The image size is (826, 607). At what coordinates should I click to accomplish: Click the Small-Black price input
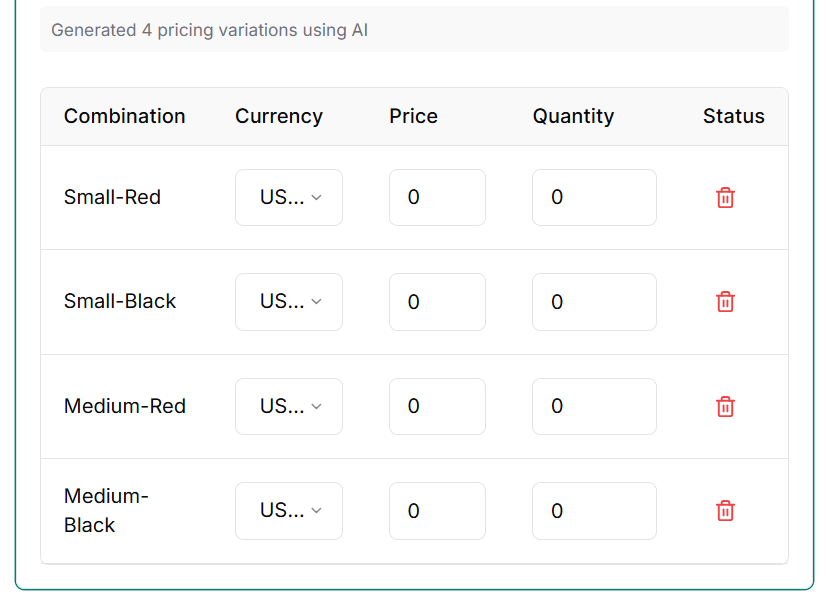[437, 302]
